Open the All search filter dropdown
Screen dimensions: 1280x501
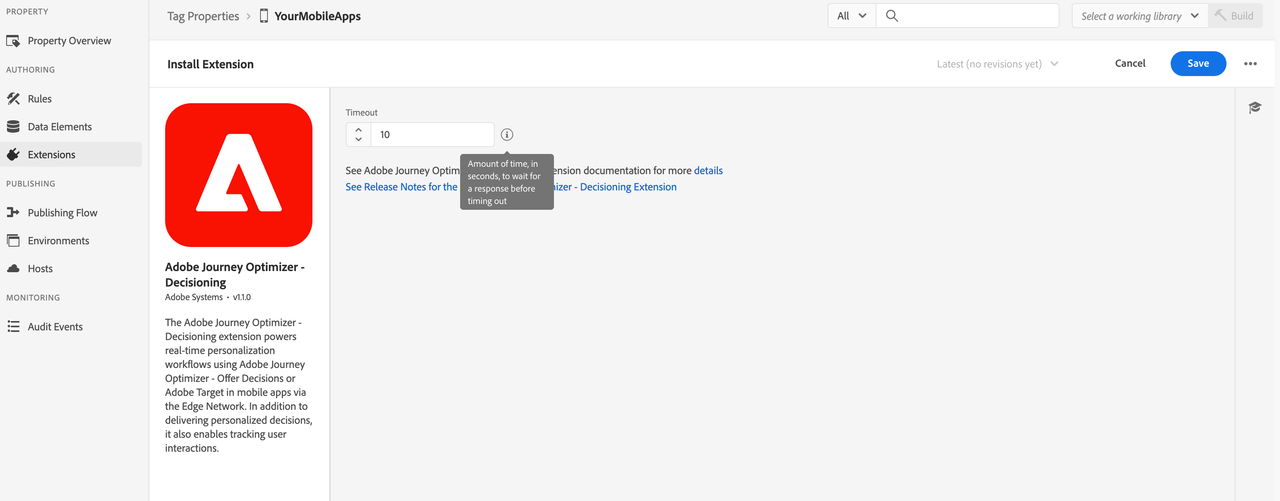[852, 16]
